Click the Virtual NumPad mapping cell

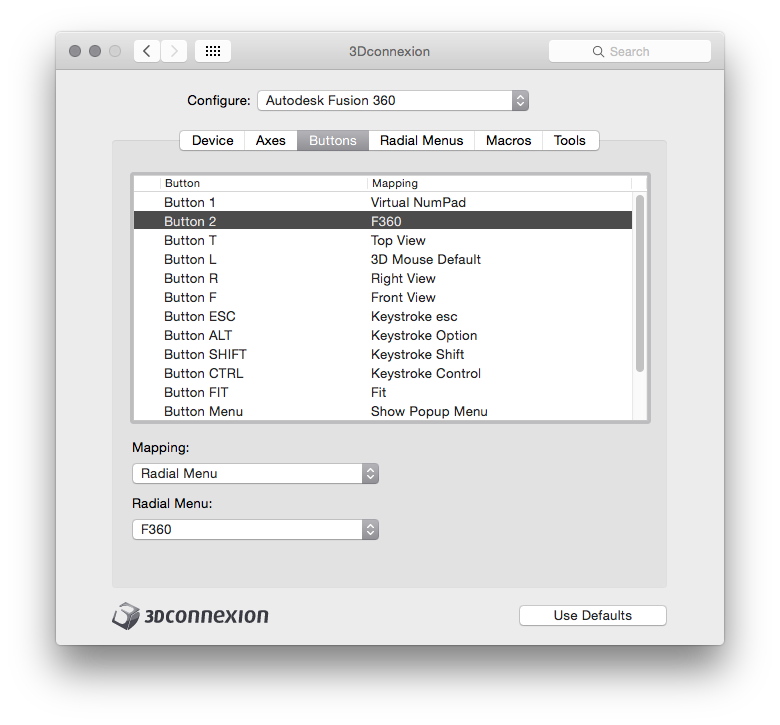[x=418, y=203]
